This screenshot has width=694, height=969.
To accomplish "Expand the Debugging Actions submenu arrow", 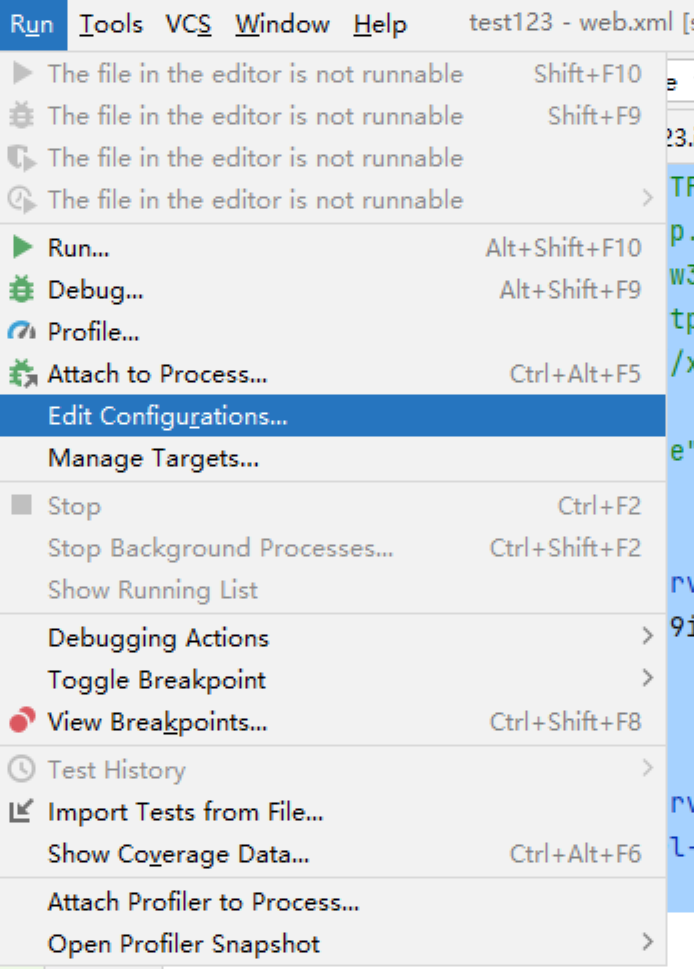I will pos(647,636).
